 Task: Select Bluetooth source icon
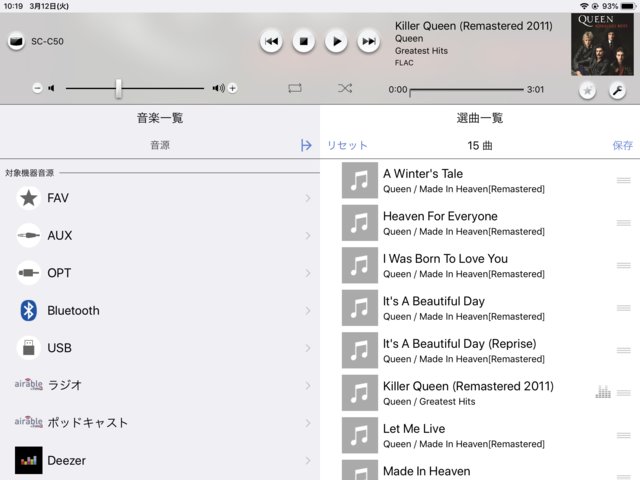click(29, 311)
